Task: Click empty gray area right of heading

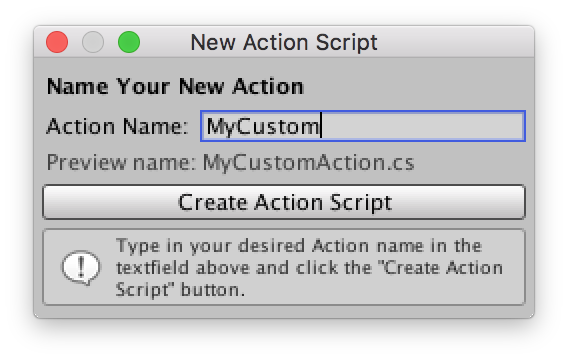Action: pos(417,87)
